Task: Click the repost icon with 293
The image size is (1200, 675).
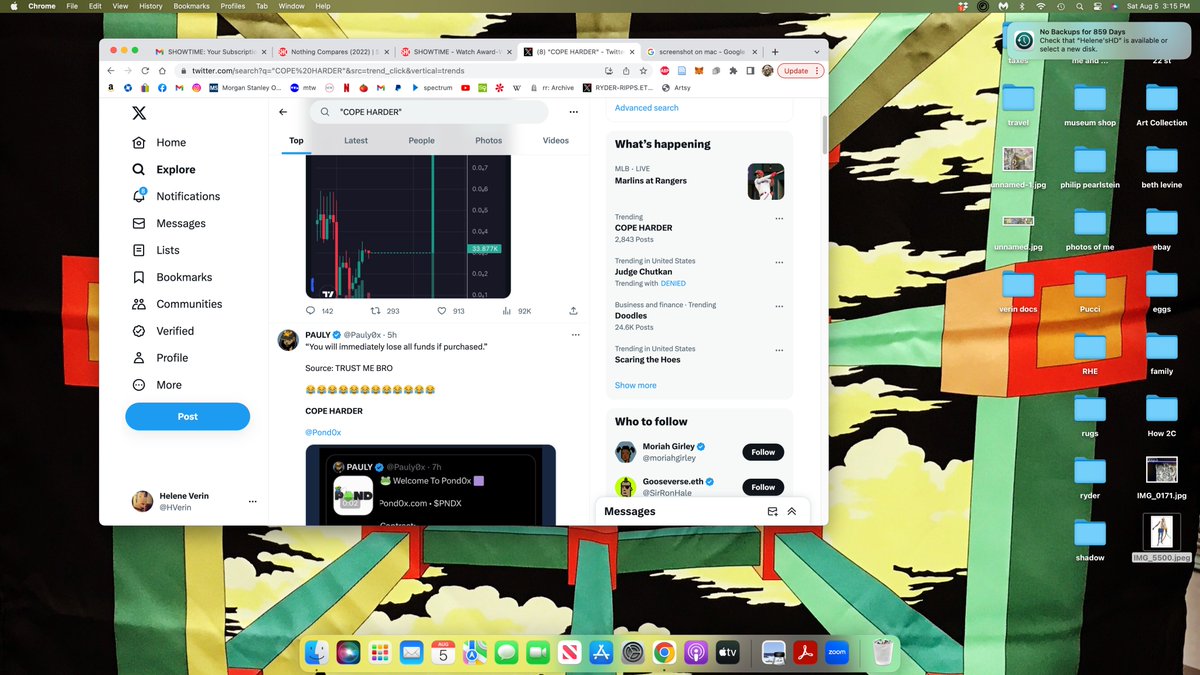Action: [x=376, y=311]
